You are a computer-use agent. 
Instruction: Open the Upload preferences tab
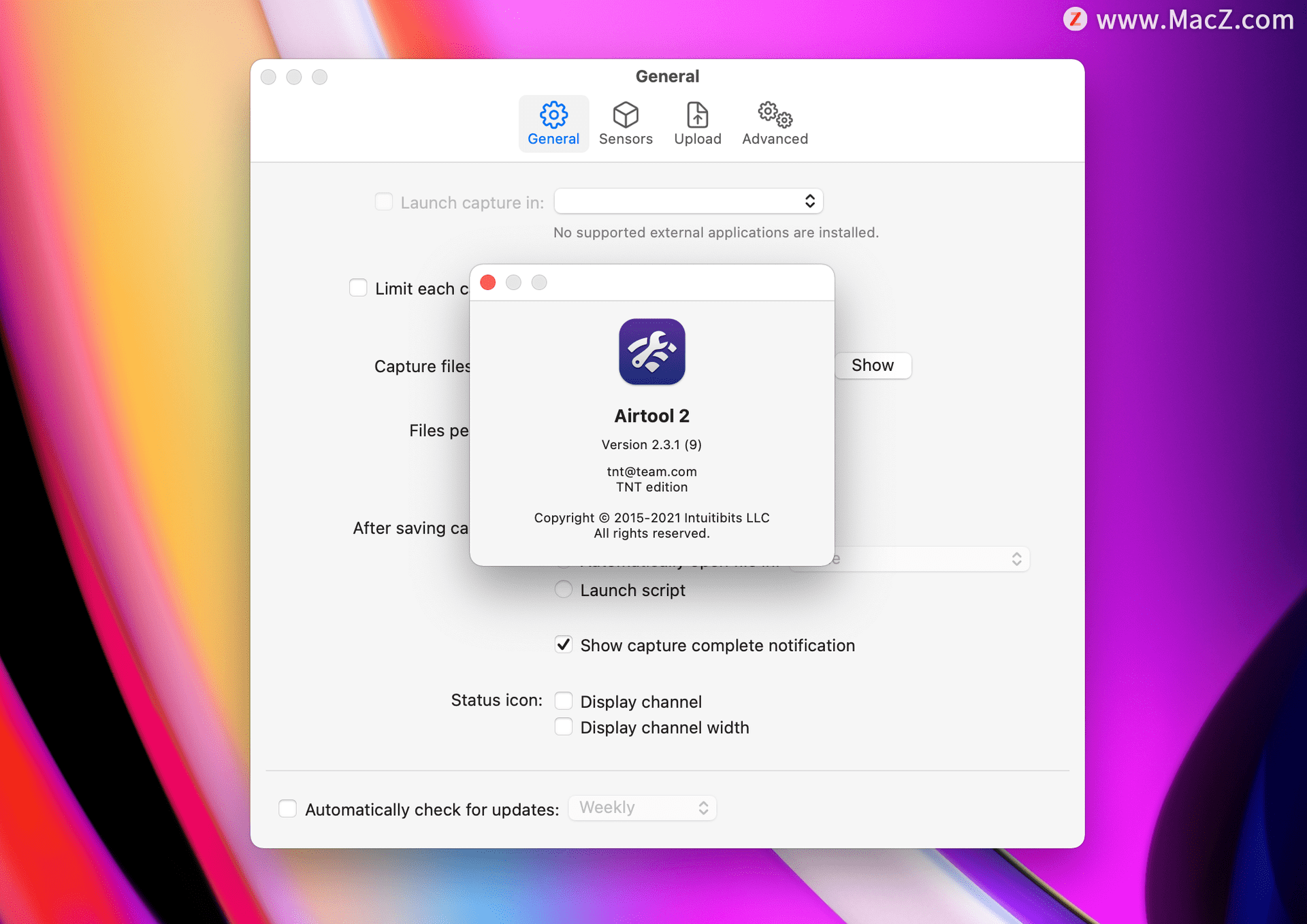698,124
